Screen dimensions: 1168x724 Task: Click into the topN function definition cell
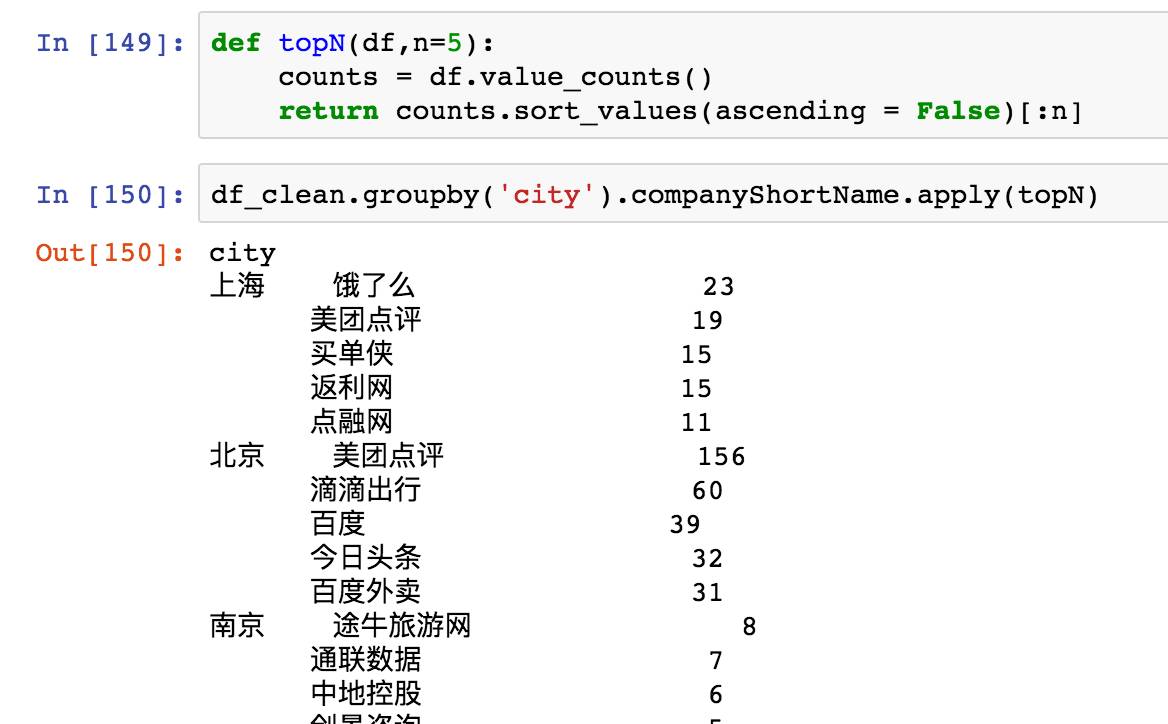[x=683, y=75]
